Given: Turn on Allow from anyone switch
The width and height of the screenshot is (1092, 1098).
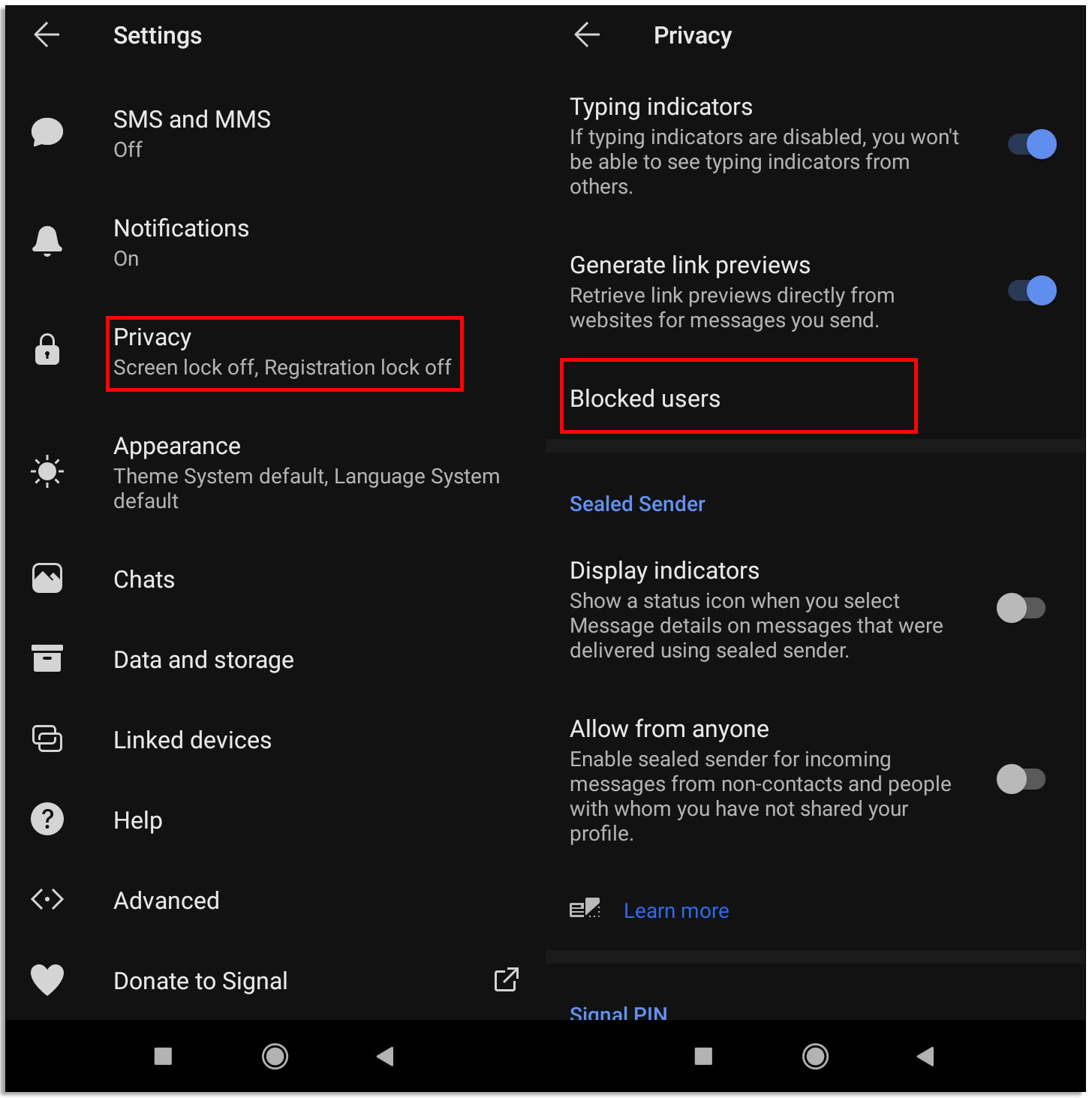Looking at the screenshot, I should (x=1021, y=779).
